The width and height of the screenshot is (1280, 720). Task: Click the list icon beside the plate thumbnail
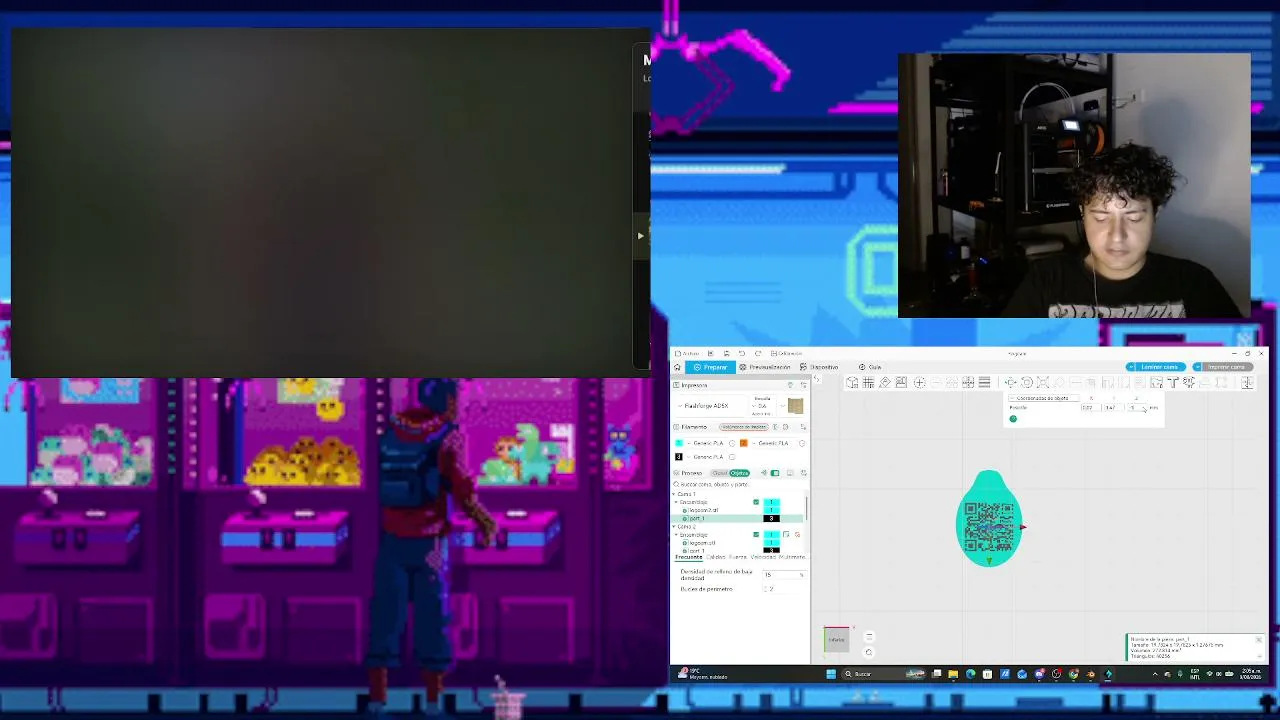pos(868,636)
